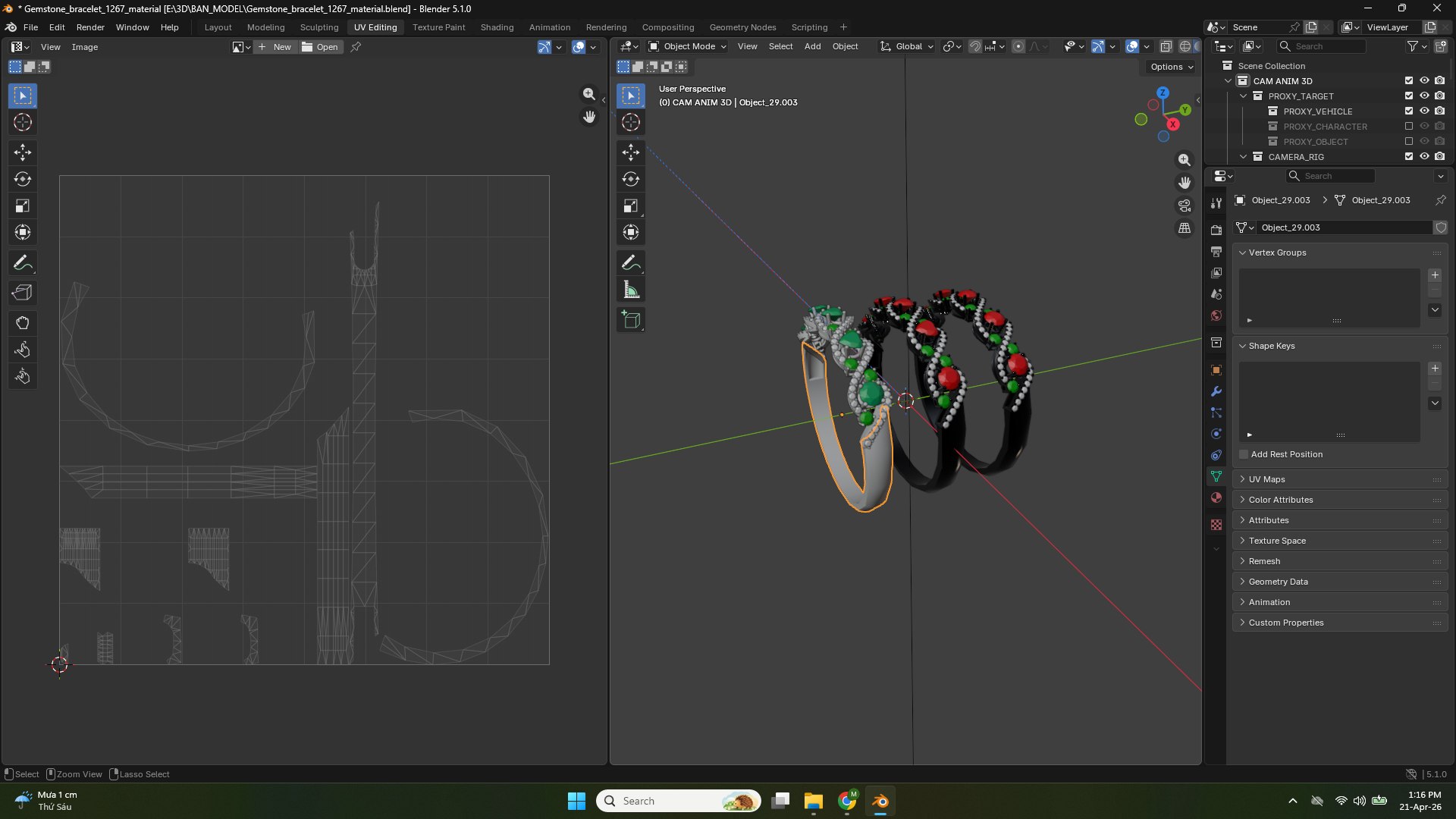Toggle camera view icon in 3D viewport
Screen dimensions: 1456x819
(1185, 206)
